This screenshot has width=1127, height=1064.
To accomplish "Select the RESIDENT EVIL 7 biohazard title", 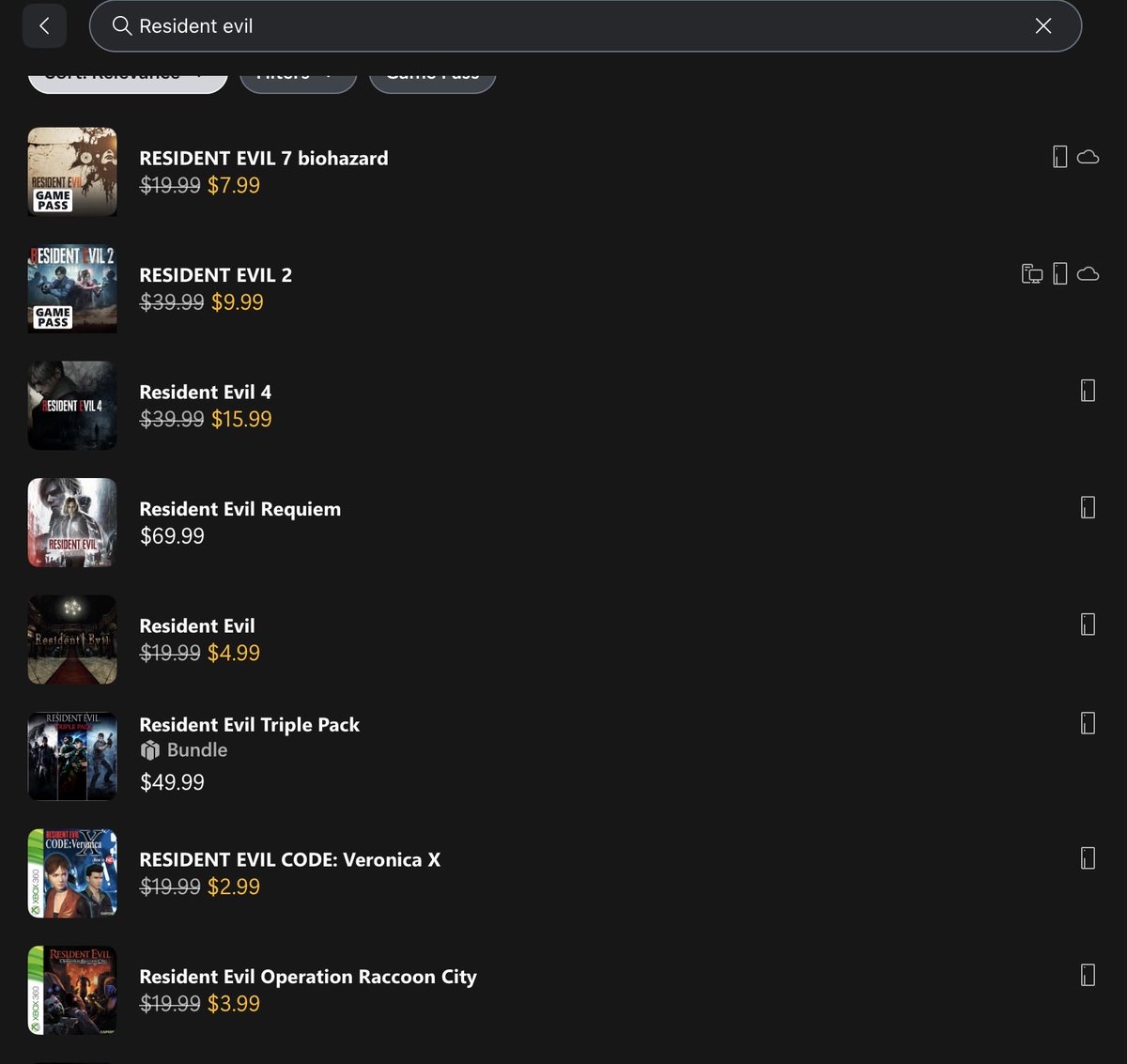I will 264,158.
